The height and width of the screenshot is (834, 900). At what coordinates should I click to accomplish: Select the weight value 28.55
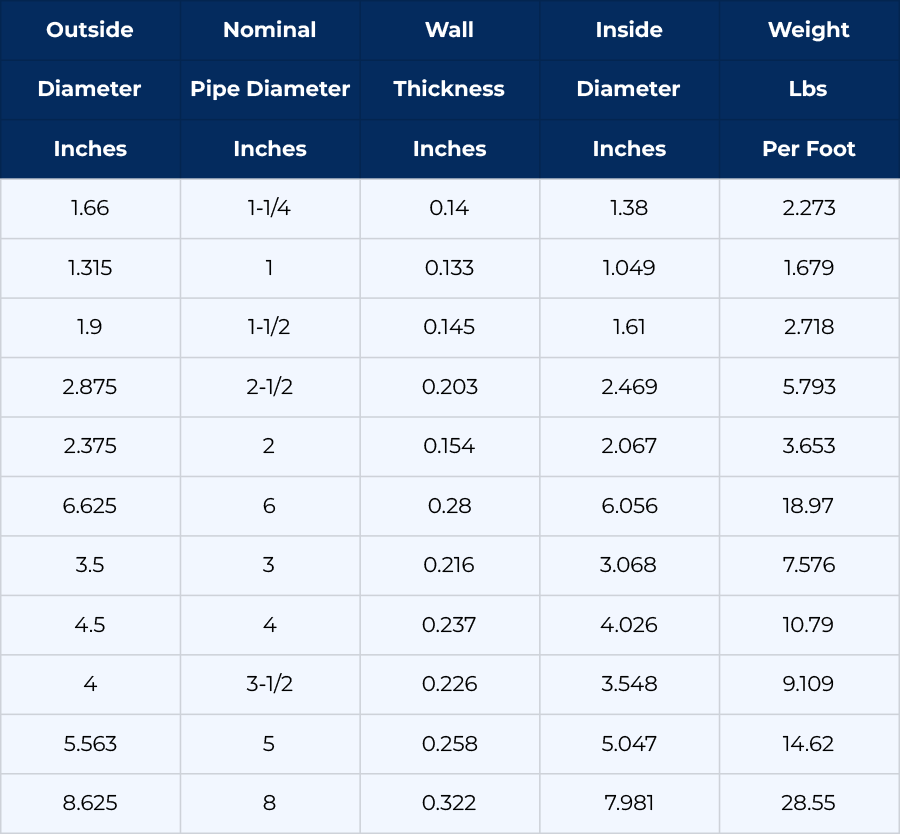pos(808,803)
